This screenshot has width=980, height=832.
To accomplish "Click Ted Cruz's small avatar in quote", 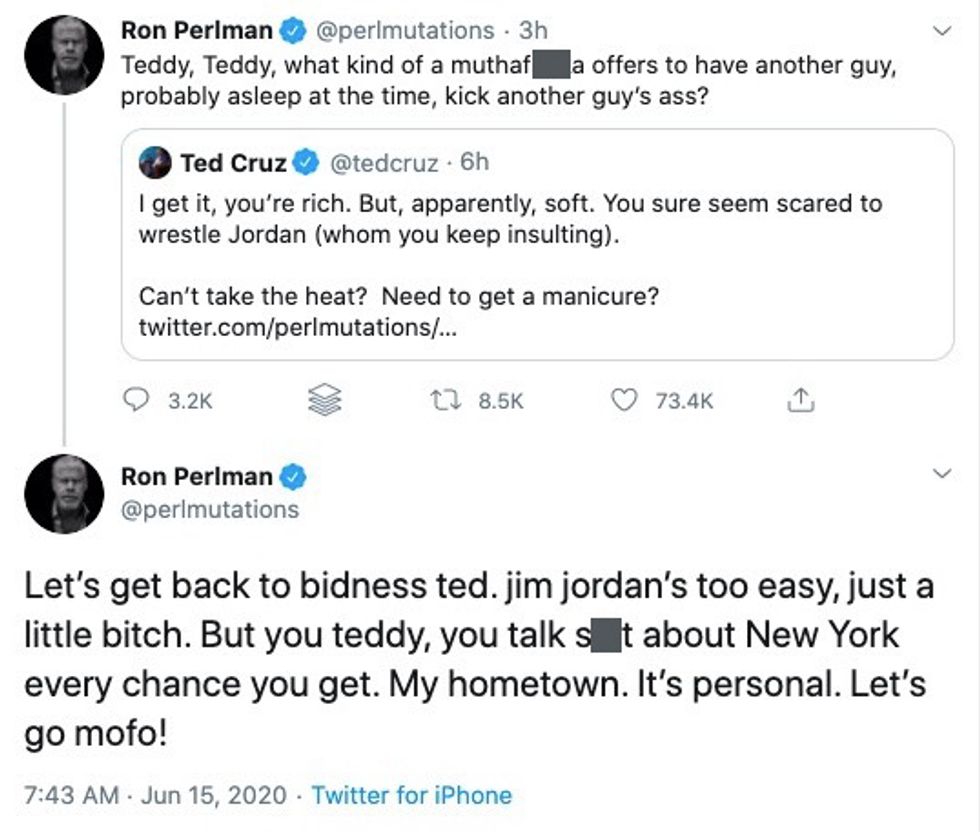I will [x=155, y=162].
